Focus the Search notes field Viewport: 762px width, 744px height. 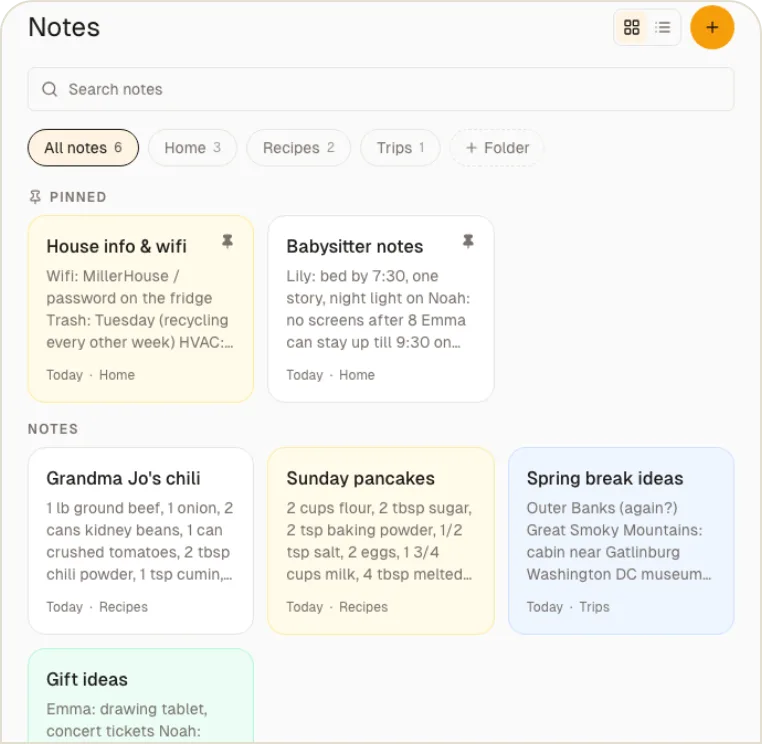tap(381, 89)
